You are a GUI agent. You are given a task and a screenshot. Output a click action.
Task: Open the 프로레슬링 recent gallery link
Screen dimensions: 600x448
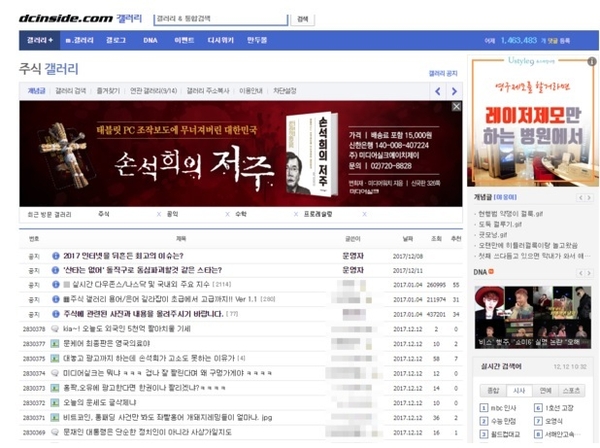[318, 214]
